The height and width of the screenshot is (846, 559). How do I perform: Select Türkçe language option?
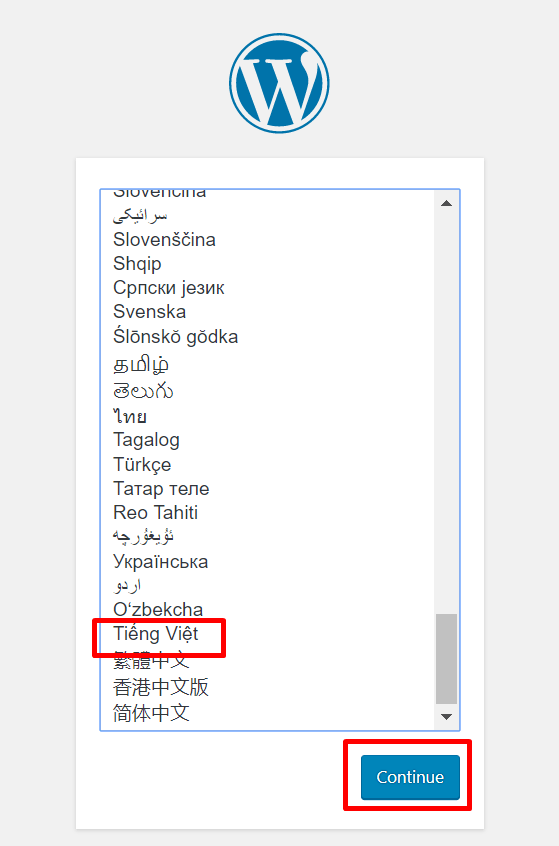click(142, 465)
